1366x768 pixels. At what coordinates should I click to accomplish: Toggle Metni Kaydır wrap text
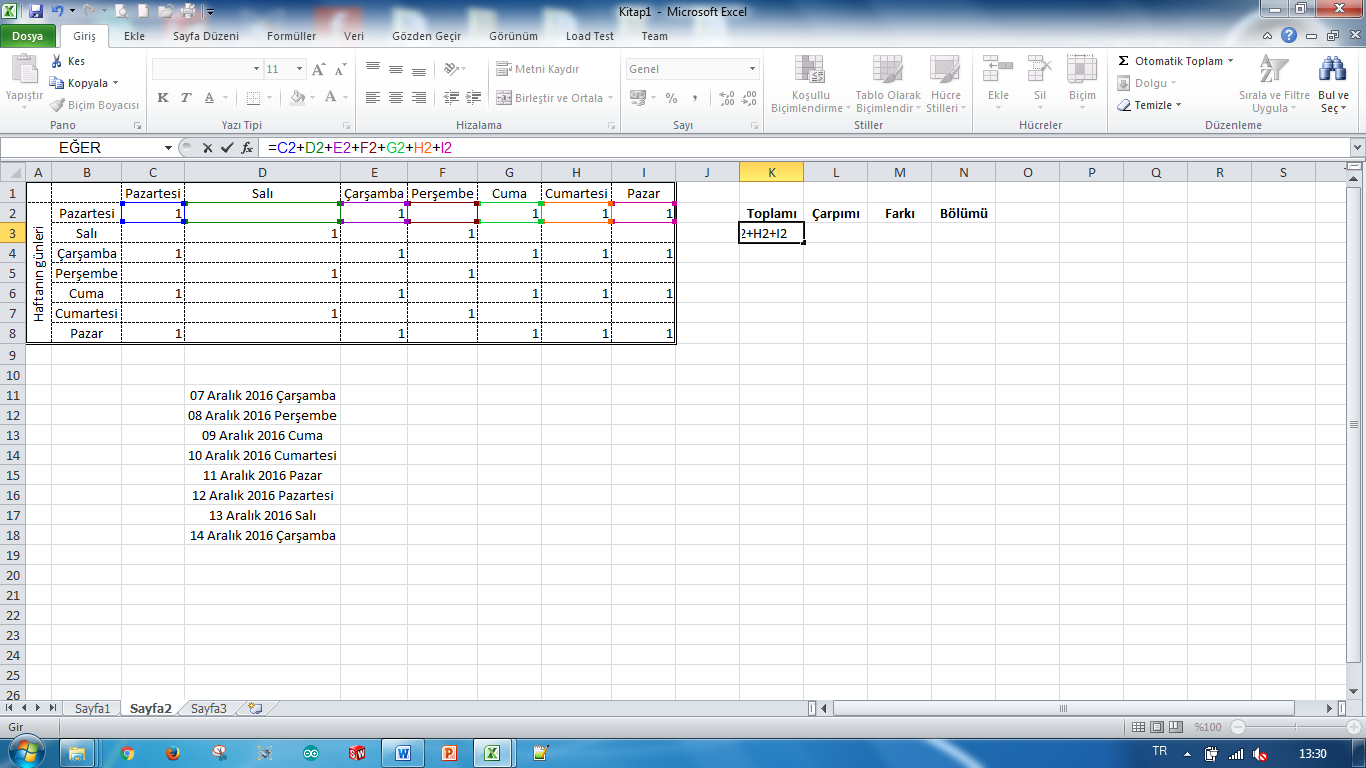538,69
